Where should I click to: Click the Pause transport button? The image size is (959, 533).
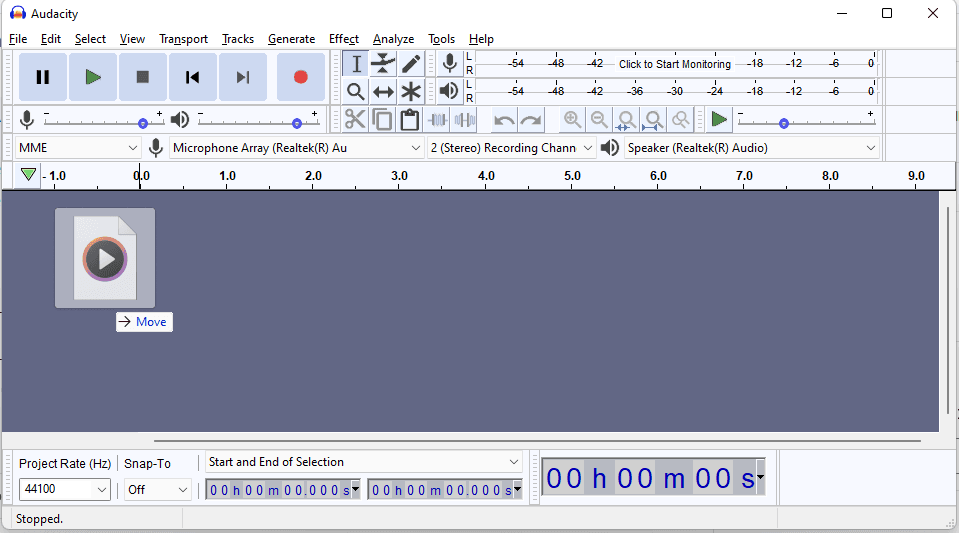tap(43, 77)
